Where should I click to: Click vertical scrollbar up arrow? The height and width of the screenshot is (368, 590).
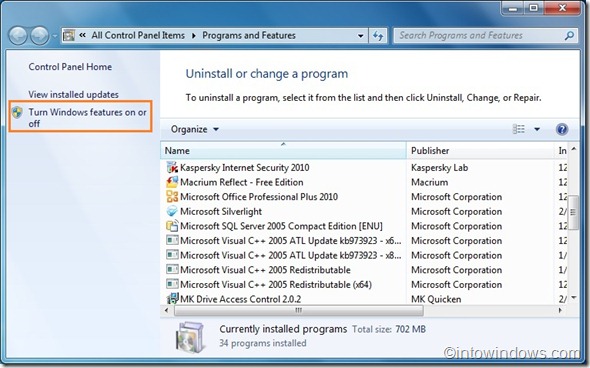tap(574, 149)
